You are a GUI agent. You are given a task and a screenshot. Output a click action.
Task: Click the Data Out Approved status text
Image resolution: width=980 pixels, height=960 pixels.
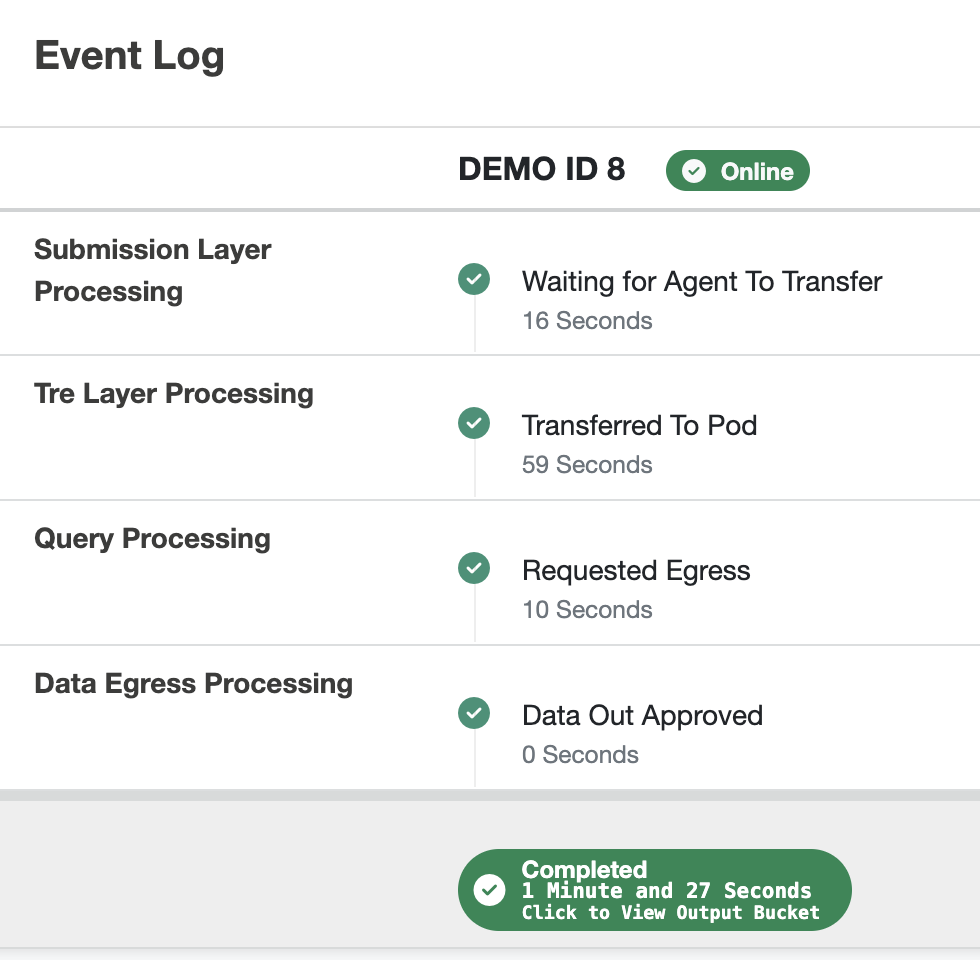tap(642, 716)
